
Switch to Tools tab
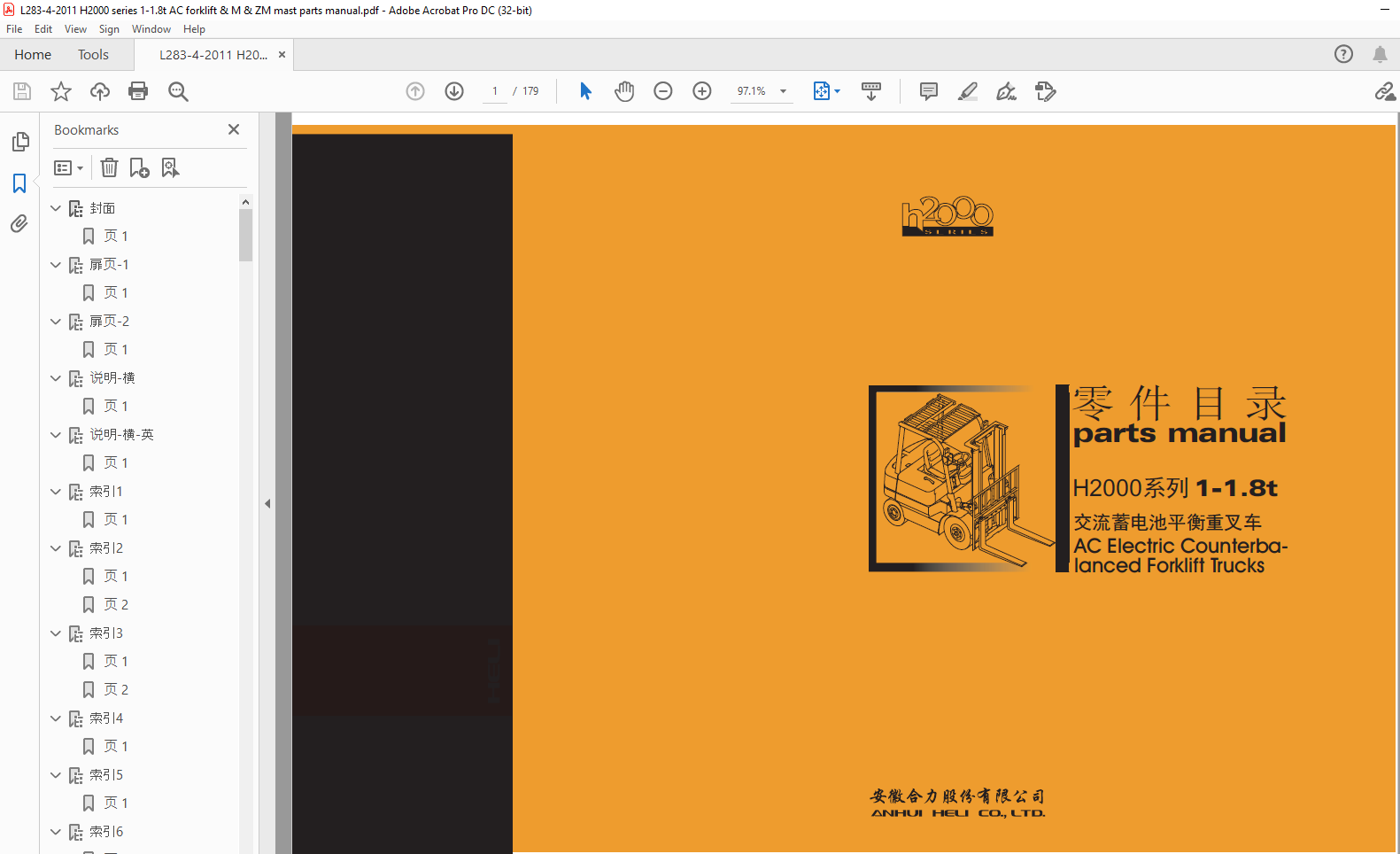(93, 54)
